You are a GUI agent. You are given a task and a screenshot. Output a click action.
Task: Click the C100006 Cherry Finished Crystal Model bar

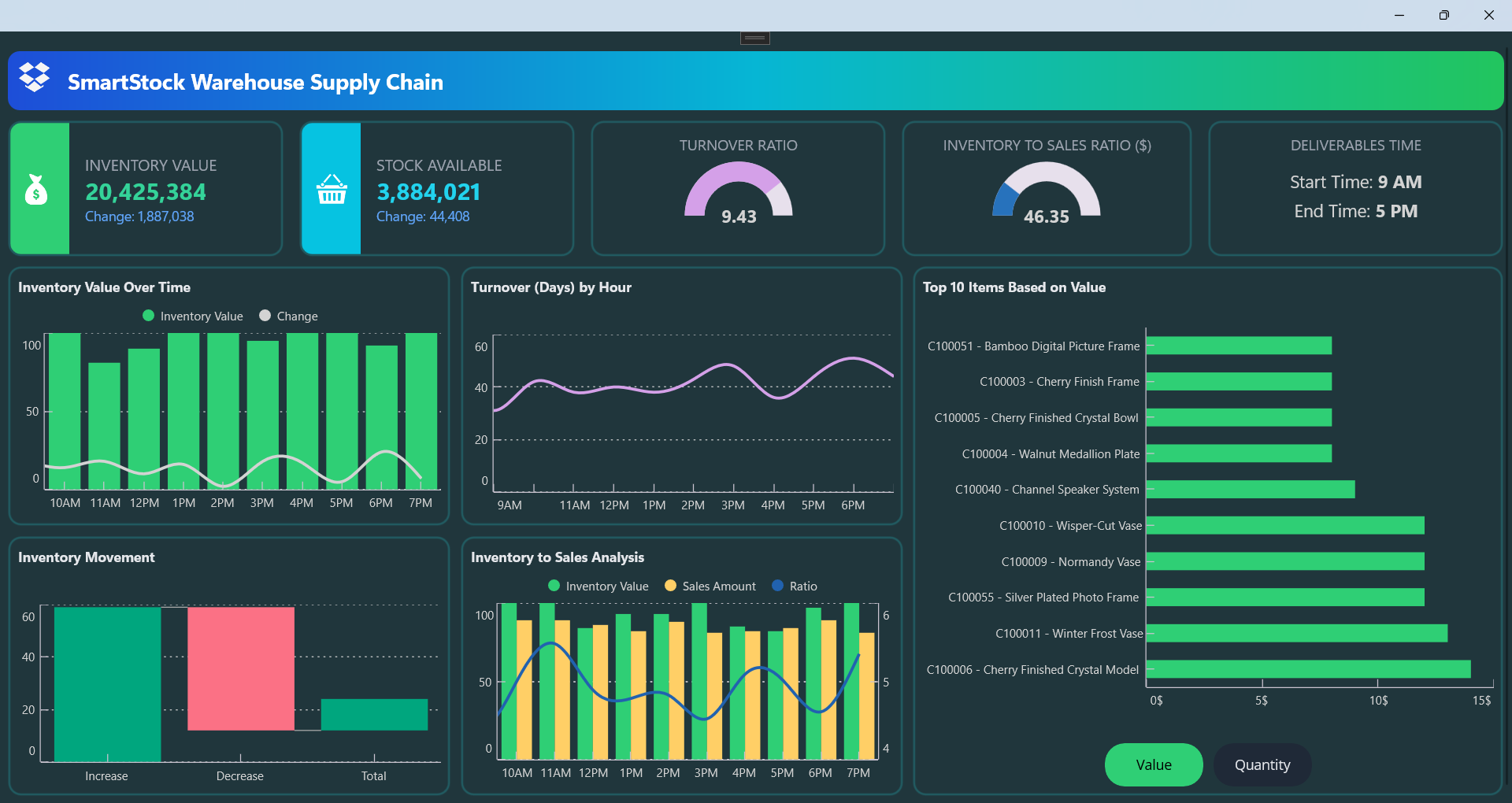(1307, 669)
